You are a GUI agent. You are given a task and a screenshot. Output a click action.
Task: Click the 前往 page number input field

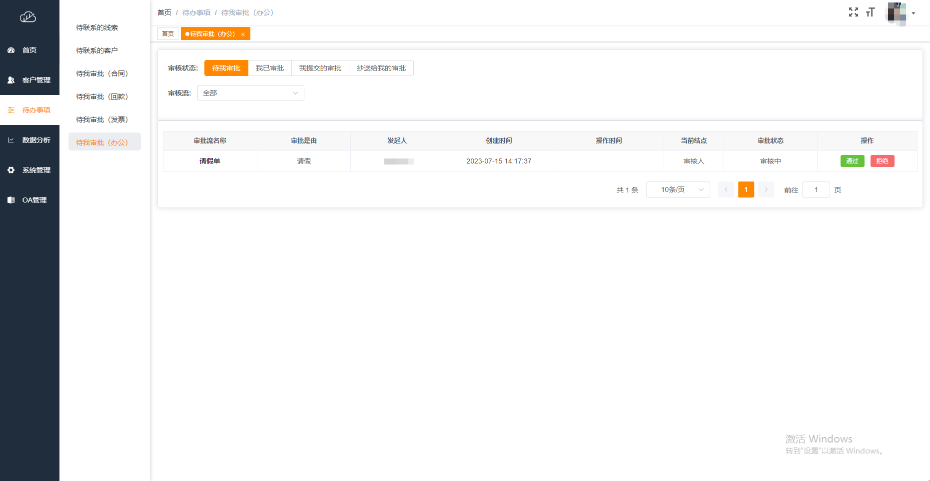click(x=816, y=189)
